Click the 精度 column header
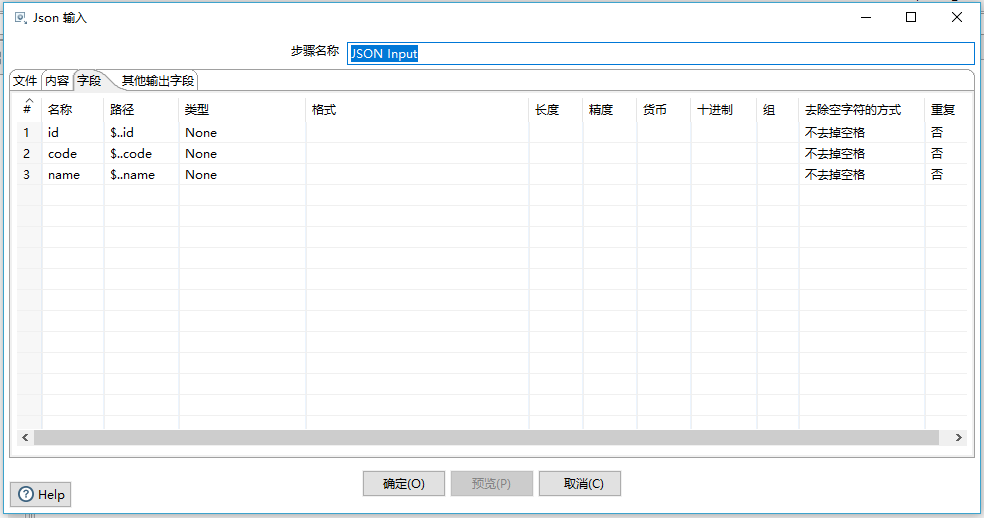 click(610, 109)
